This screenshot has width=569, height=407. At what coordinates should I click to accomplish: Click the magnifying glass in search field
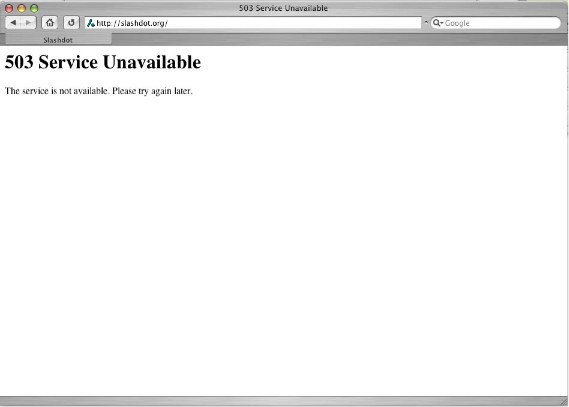(436, 23)
